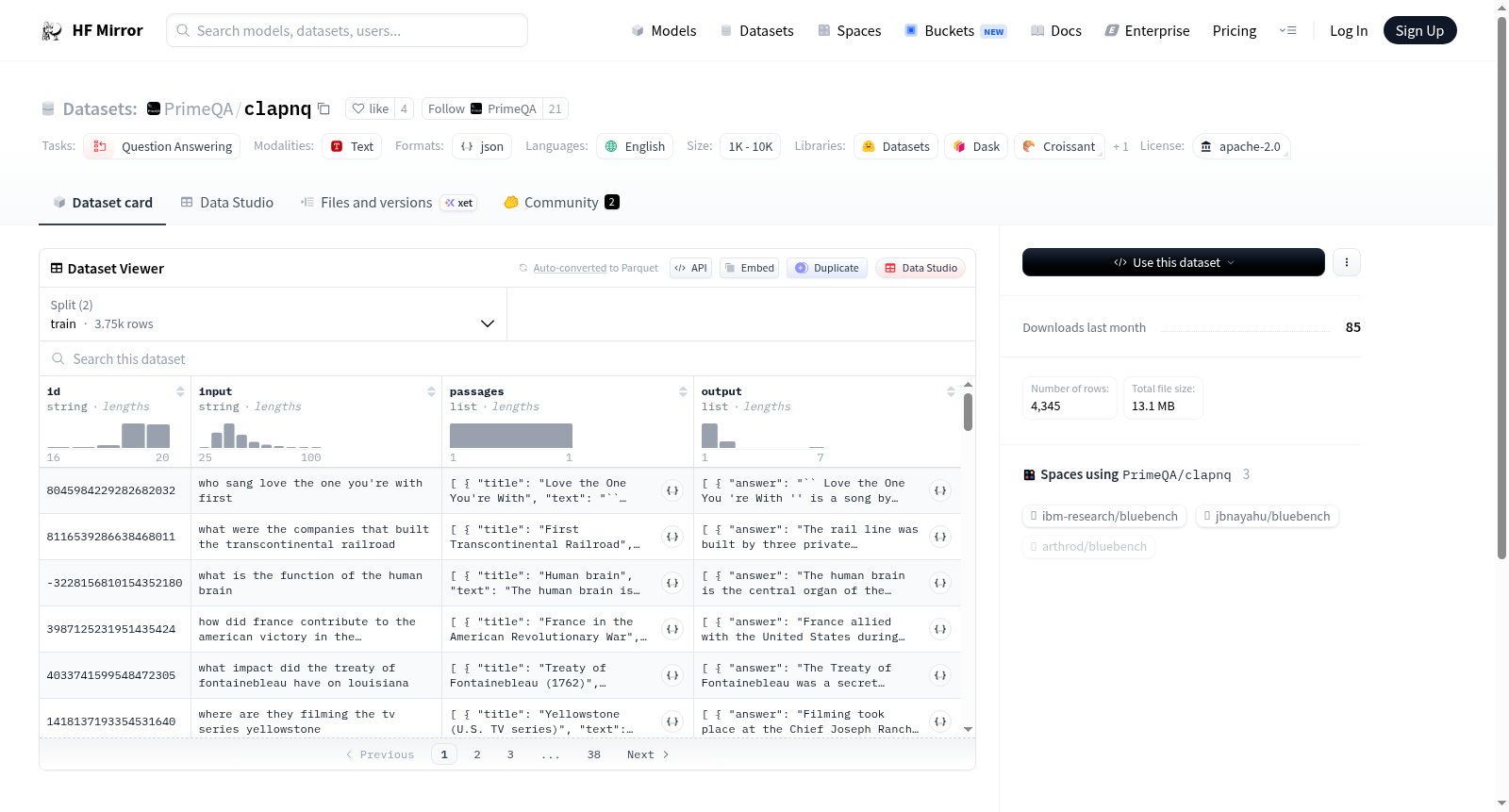Click the Croissant library tag
The width and height of the screenshot is (1509, 812).
point(1059,146)
